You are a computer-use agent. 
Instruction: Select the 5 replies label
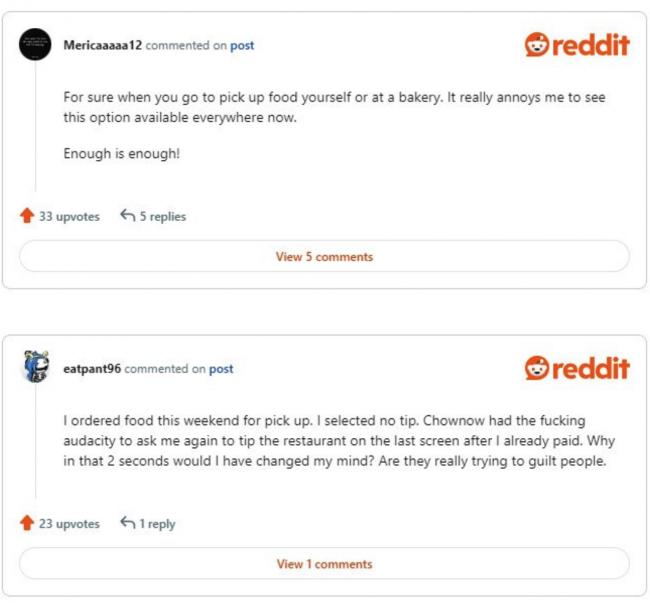pyautogui.click(x=162, y=216)
